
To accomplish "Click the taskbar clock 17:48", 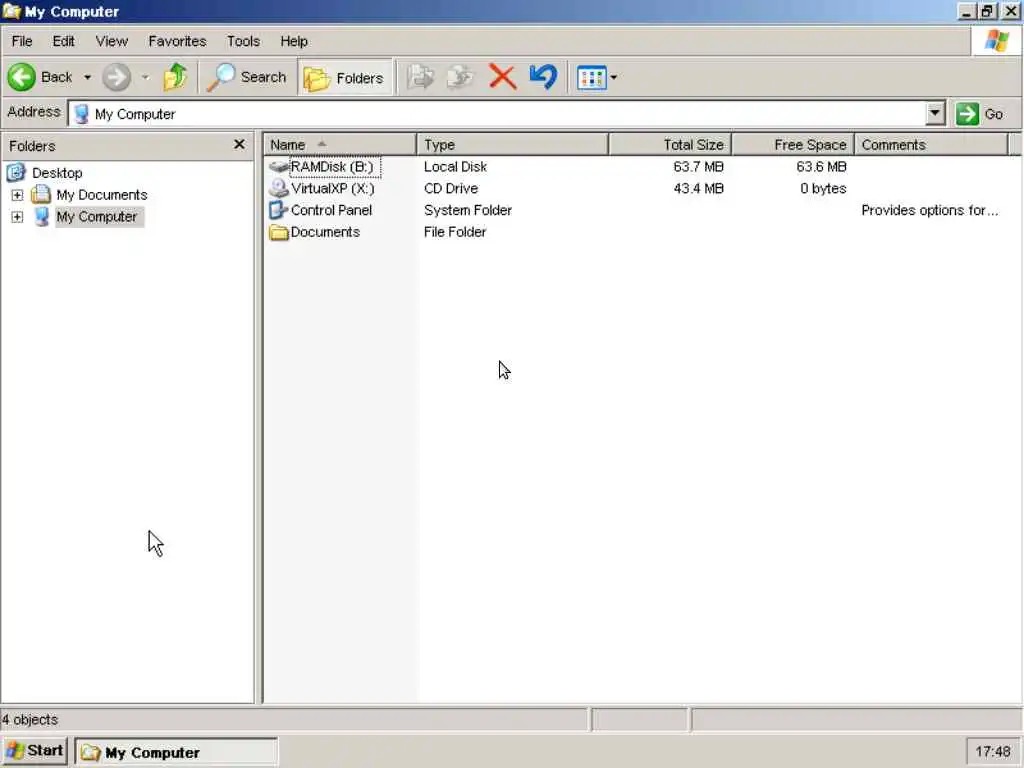I will click(993, 752).
